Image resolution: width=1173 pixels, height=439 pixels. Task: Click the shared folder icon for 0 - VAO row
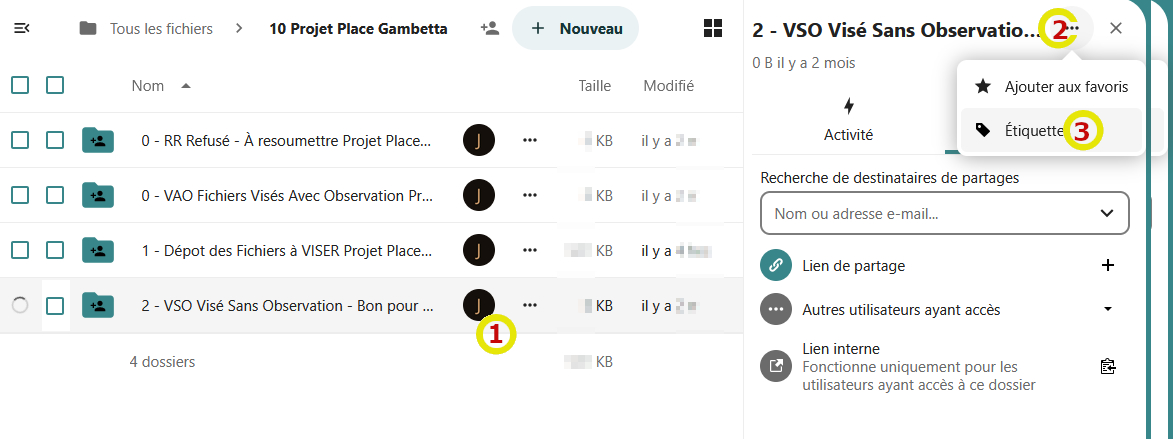coord(97,195)
